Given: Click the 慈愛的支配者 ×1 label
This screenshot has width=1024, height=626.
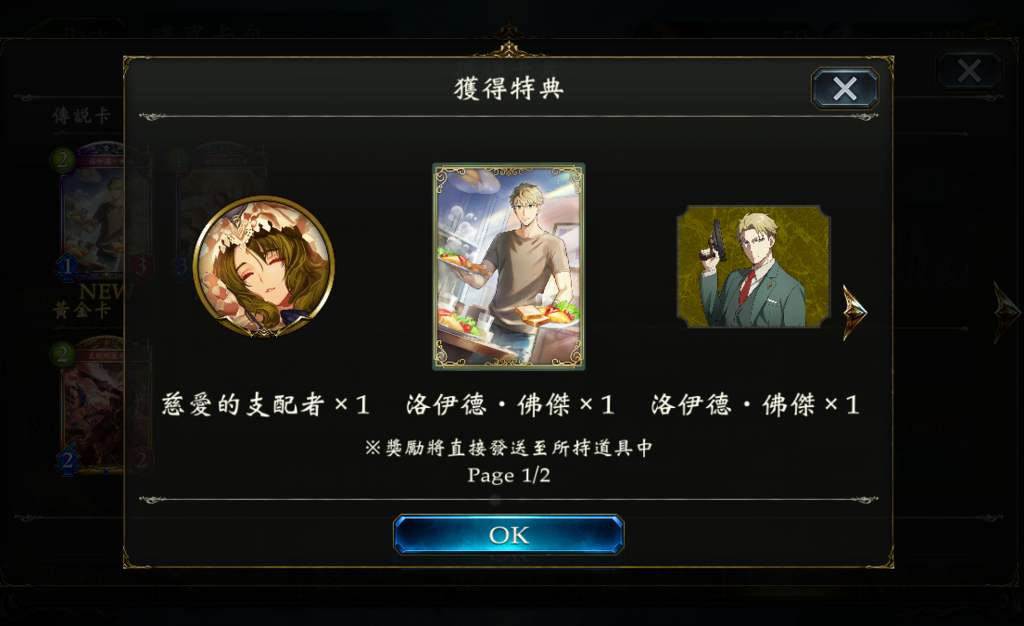Looking at the screenshot, I should click(265, 405).
